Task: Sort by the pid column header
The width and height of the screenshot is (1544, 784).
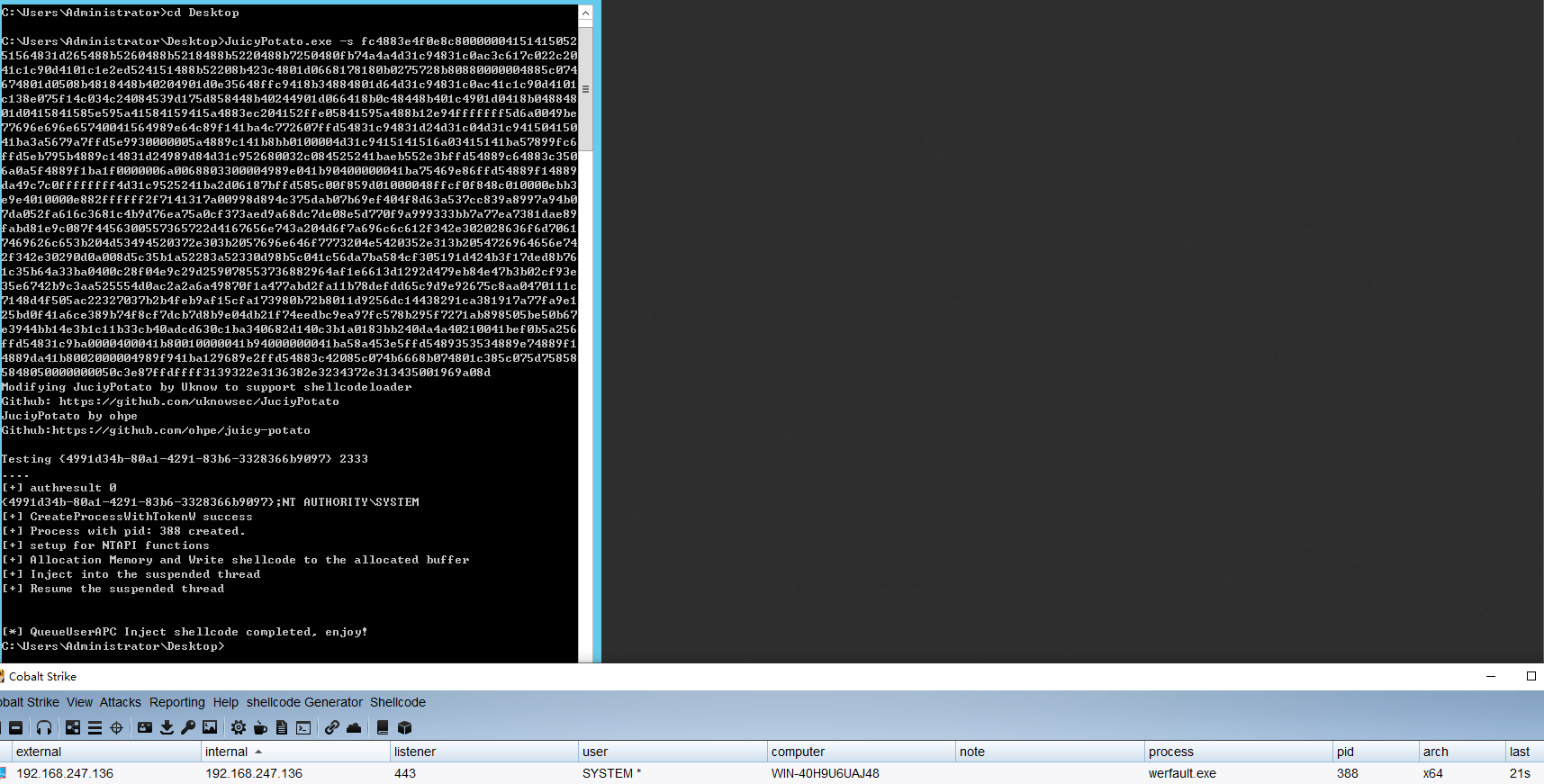Action: pos(1376,752)
